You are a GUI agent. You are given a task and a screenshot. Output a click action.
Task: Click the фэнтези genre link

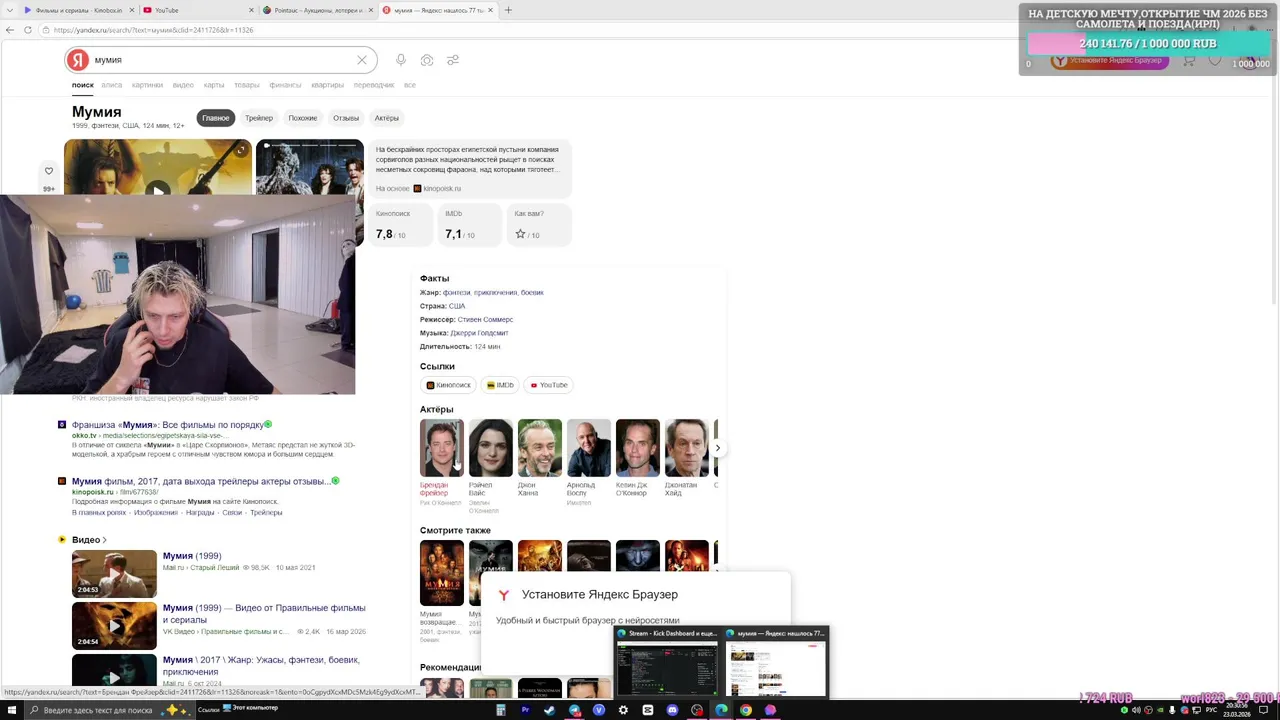pyautogui.click(x=456, y=293)
